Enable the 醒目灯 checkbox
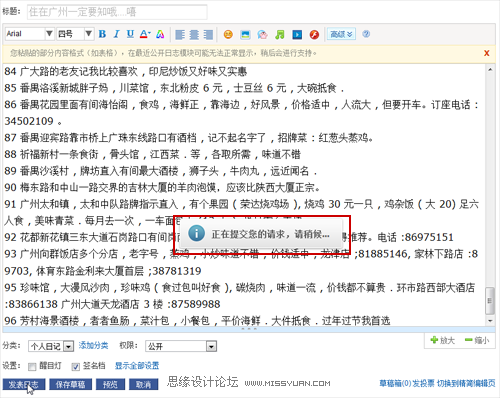 32,367
